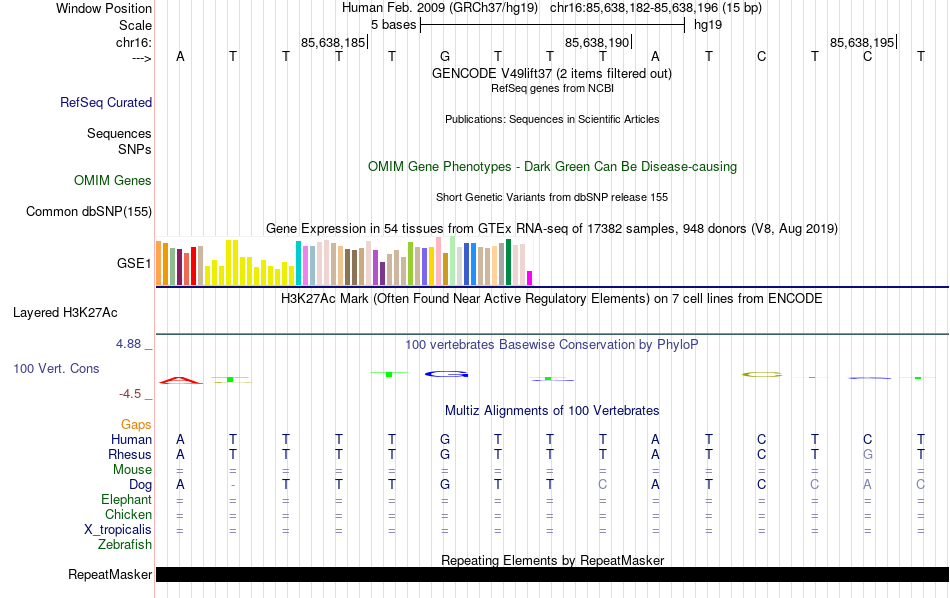This screenshot has width=950, height=598.
Task: Click the G base in the sequence ruler
Action: (445, 56)
